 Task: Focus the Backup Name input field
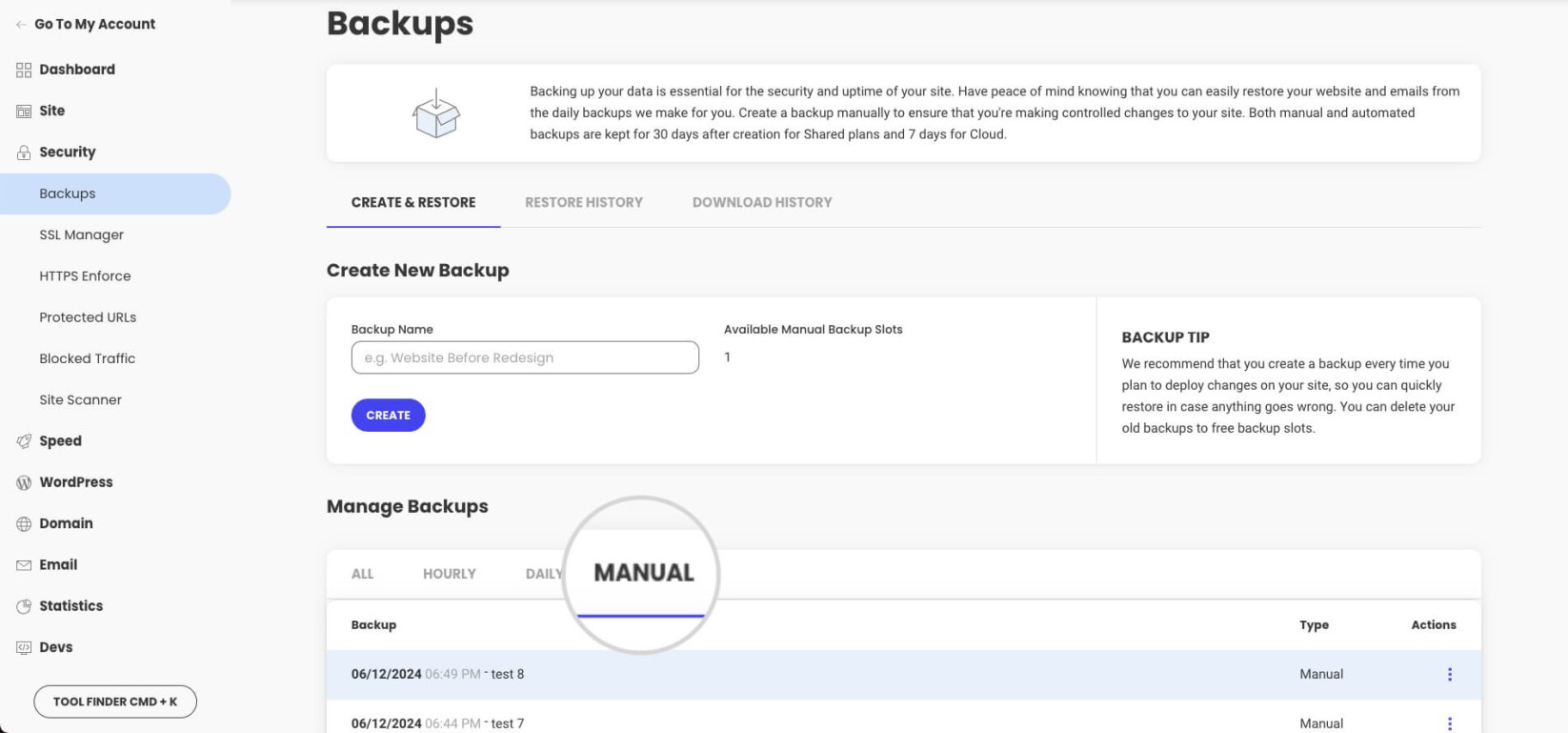pyautogui.click(x=525, y=357)
